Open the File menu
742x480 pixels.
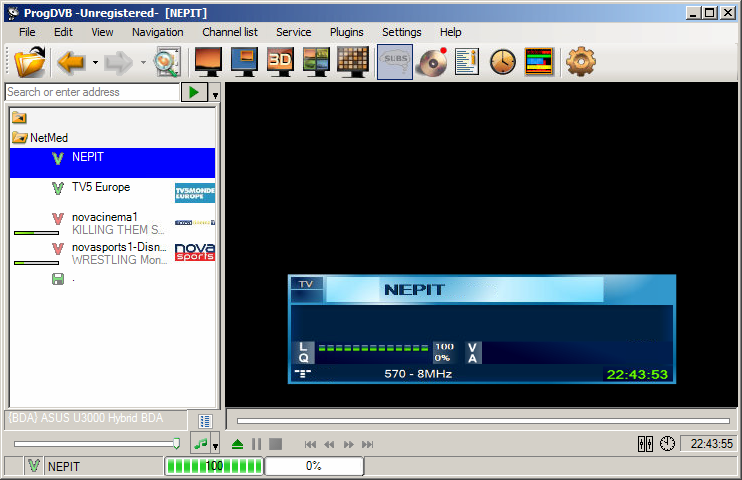click(27, 32)
